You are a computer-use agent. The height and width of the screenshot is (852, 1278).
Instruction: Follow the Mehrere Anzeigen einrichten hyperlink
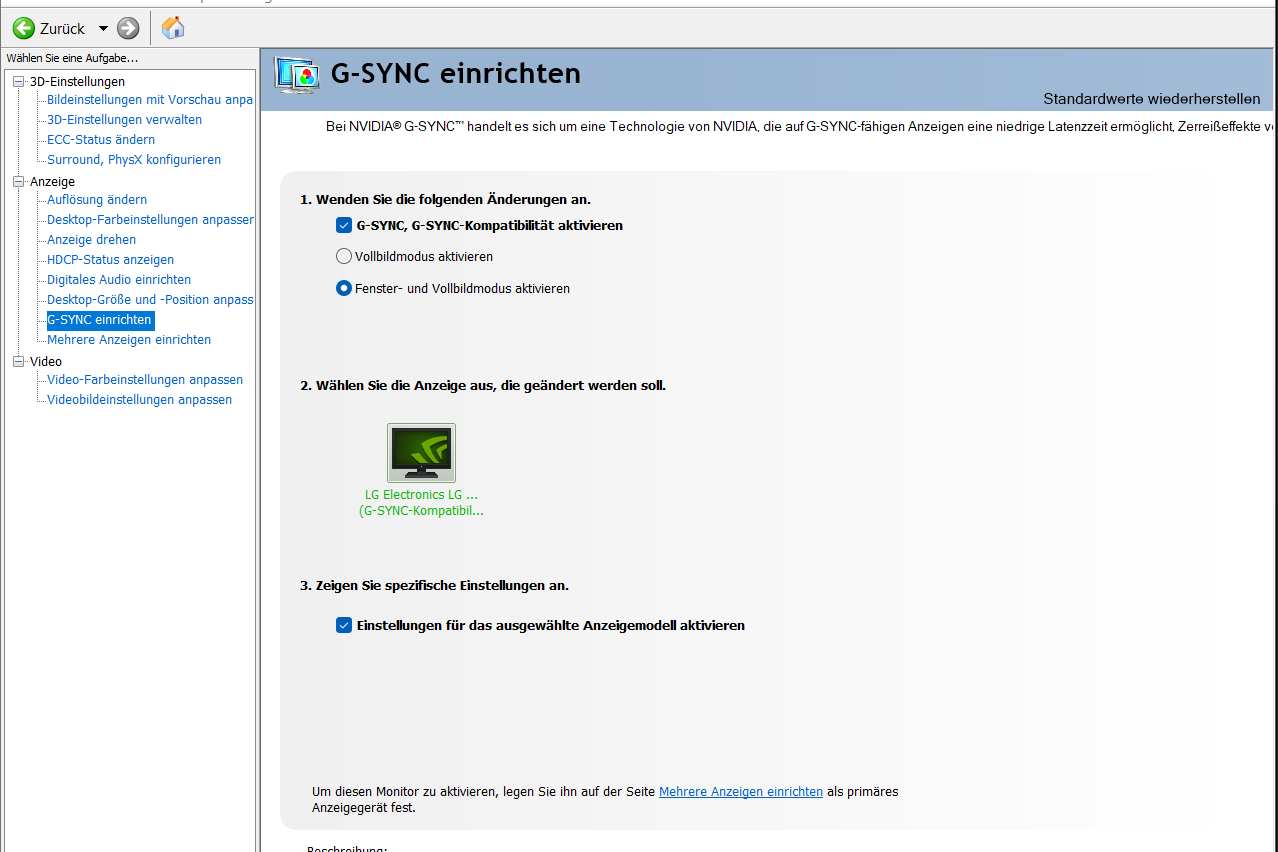click(x=741, y=792)
